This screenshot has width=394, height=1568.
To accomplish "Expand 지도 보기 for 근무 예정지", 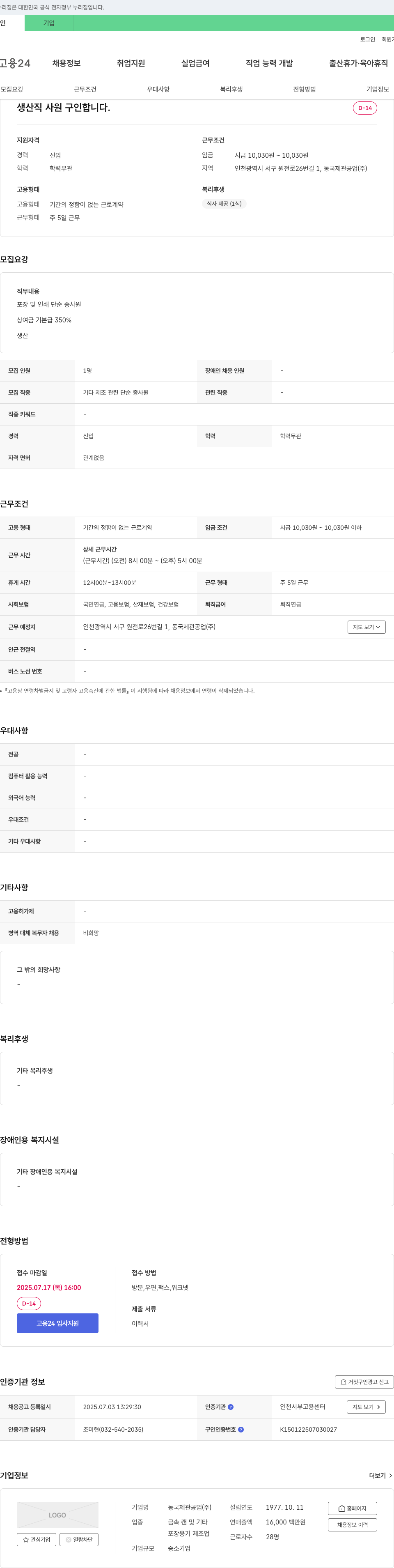I will click(x=367, y=627).
